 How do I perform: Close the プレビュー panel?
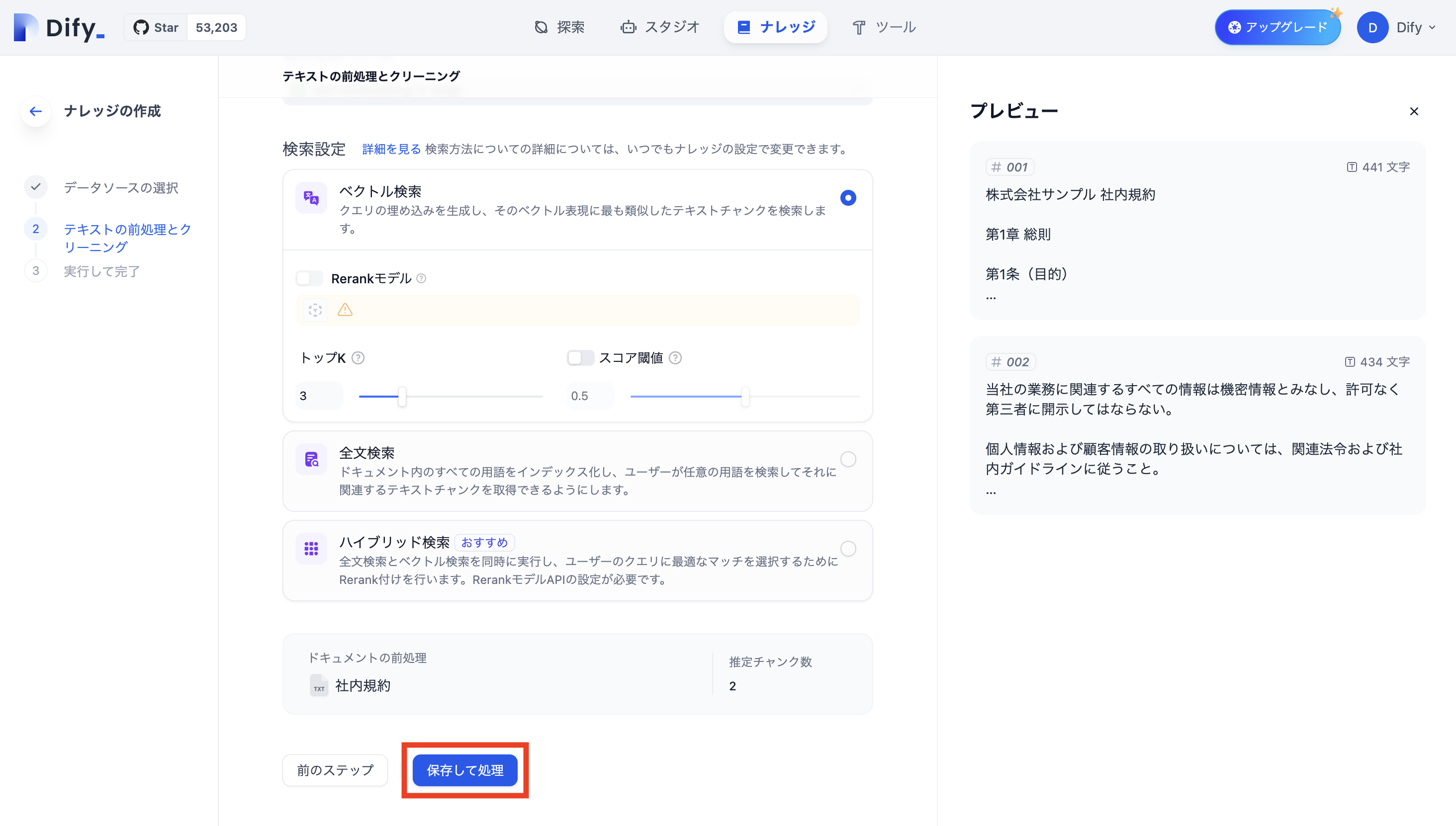(1414, 111)
